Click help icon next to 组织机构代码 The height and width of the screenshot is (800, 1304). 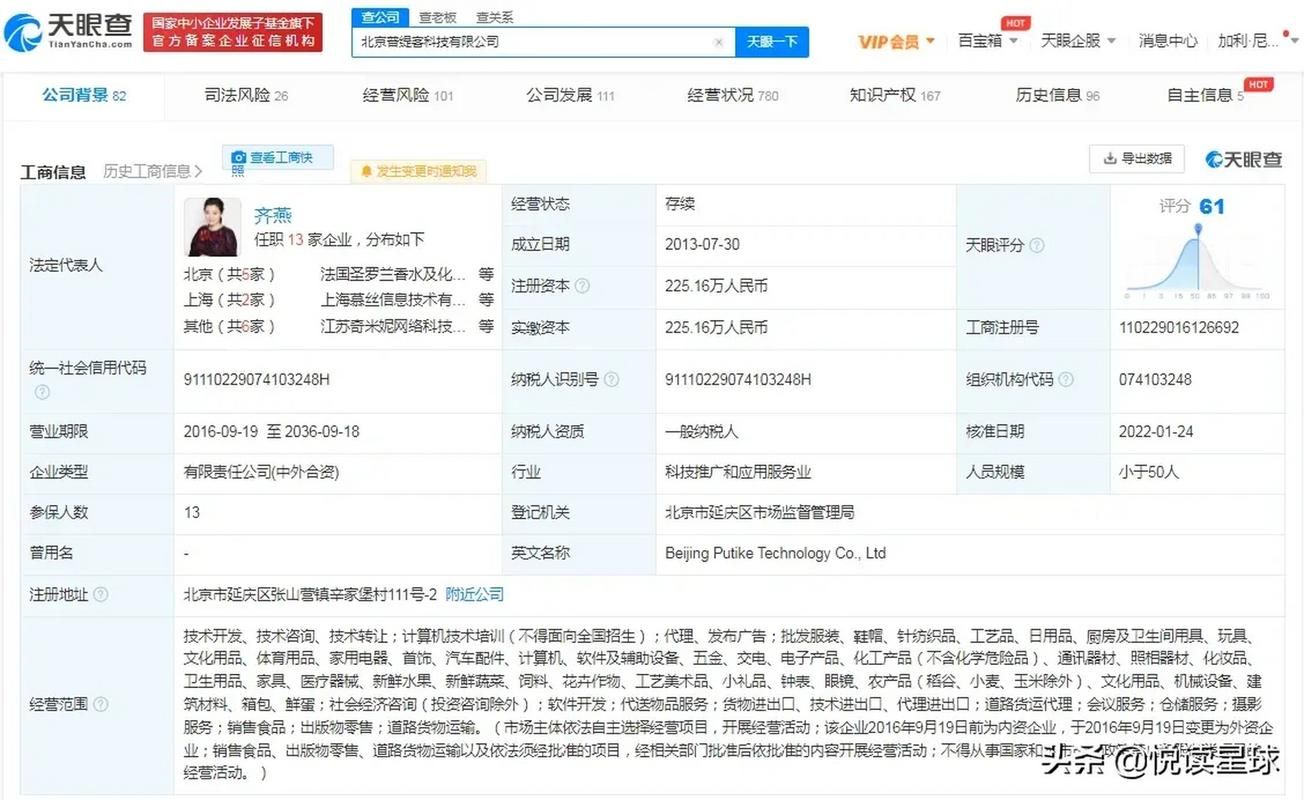(x=1066, y=380)
